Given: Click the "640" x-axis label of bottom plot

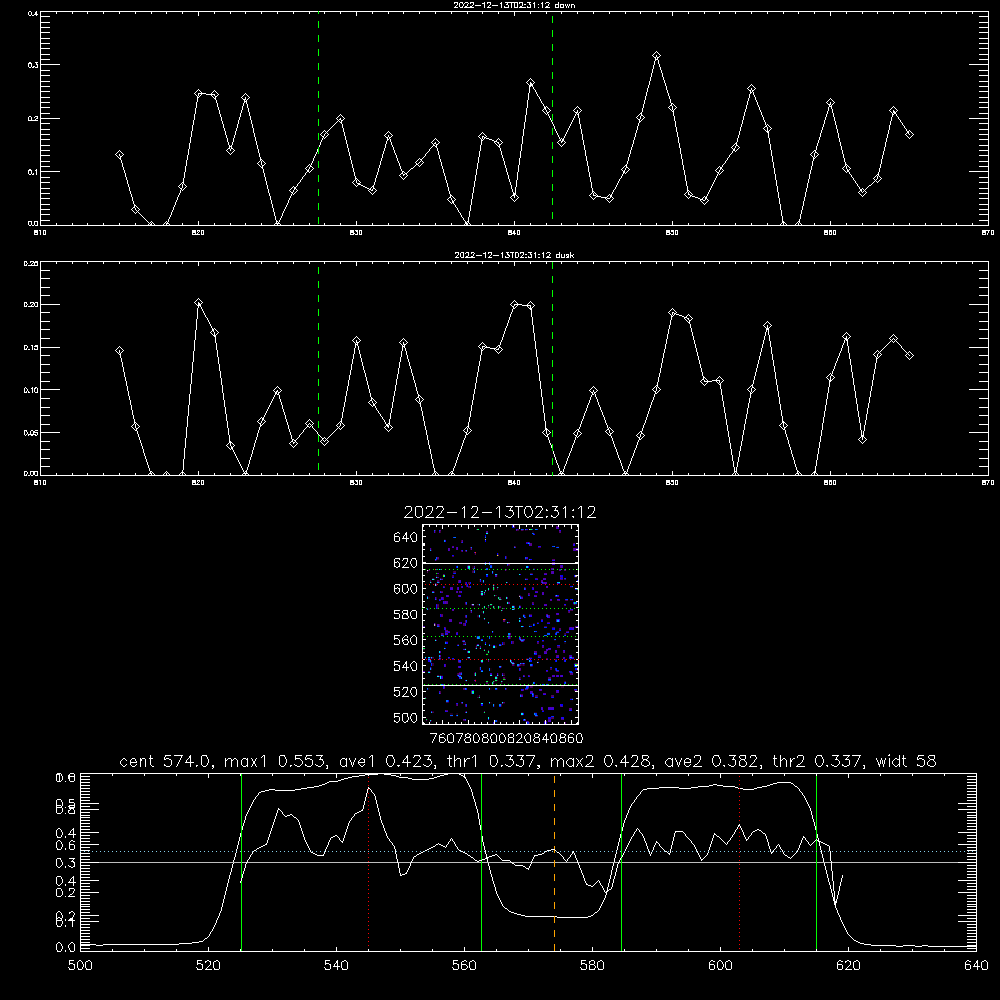Looking at the screenshot, I should click(x=976, y=966).
